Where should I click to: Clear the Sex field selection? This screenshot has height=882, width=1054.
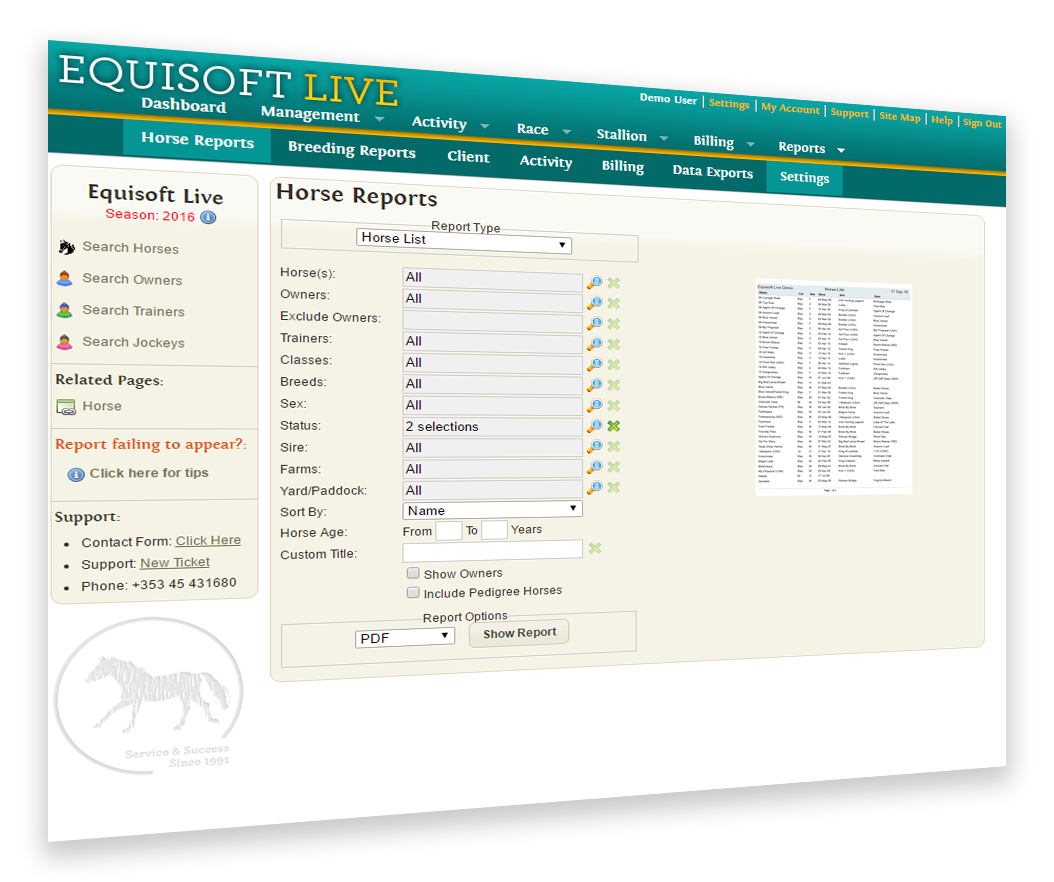(613, 405)
